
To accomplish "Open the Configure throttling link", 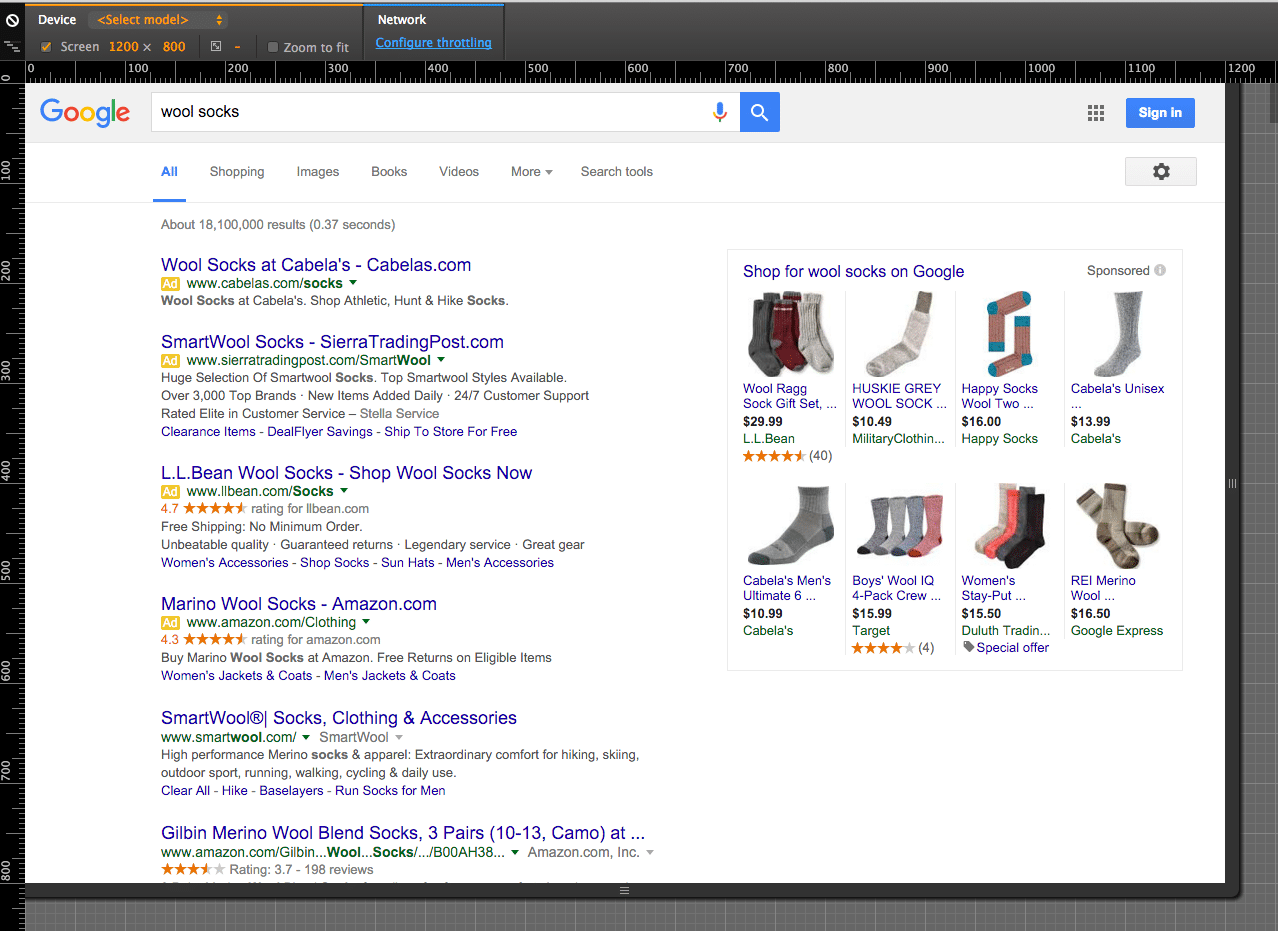I will click(x=433, y=43).
